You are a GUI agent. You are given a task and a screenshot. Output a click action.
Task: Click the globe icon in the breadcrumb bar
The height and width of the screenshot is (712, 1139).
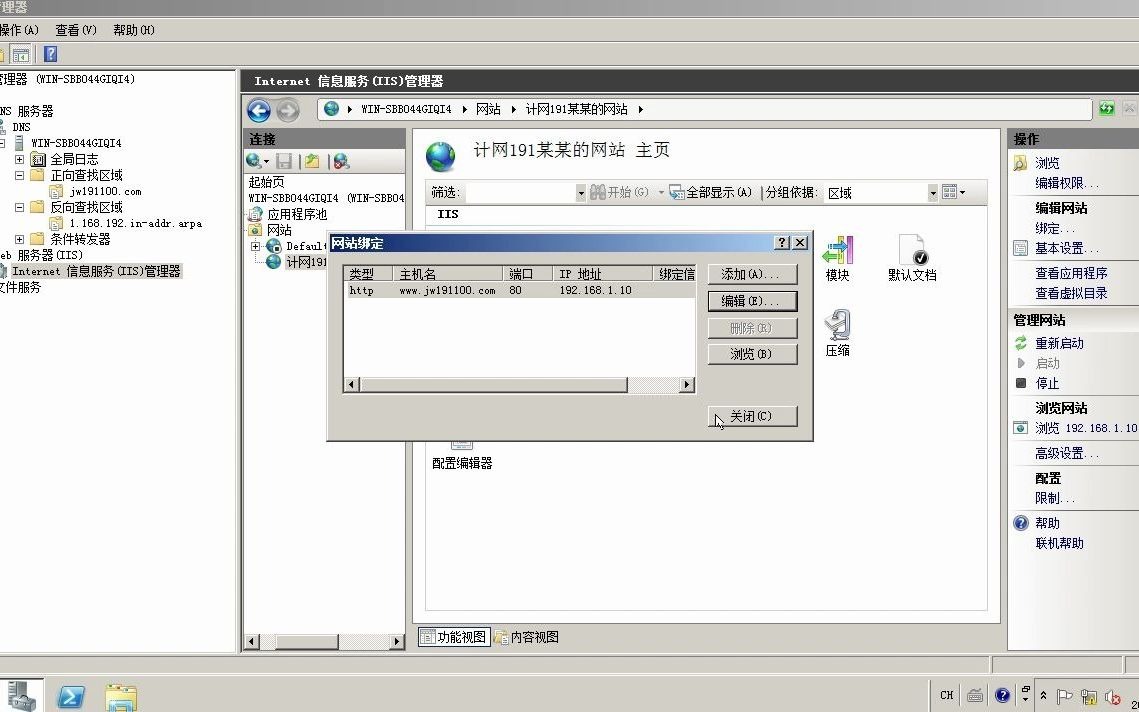332,109
